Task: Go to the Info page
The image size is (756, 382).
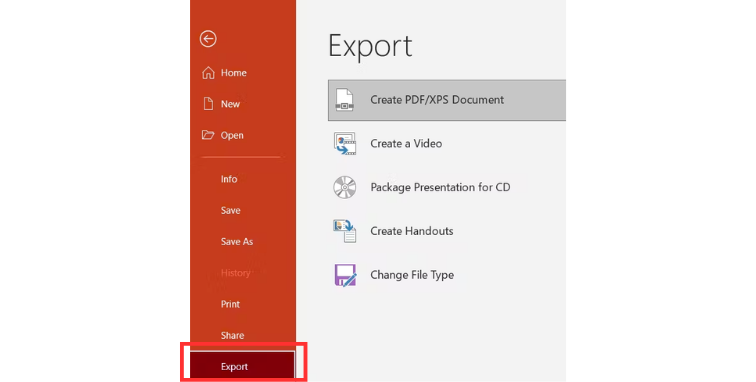Action: pos(229,179)
